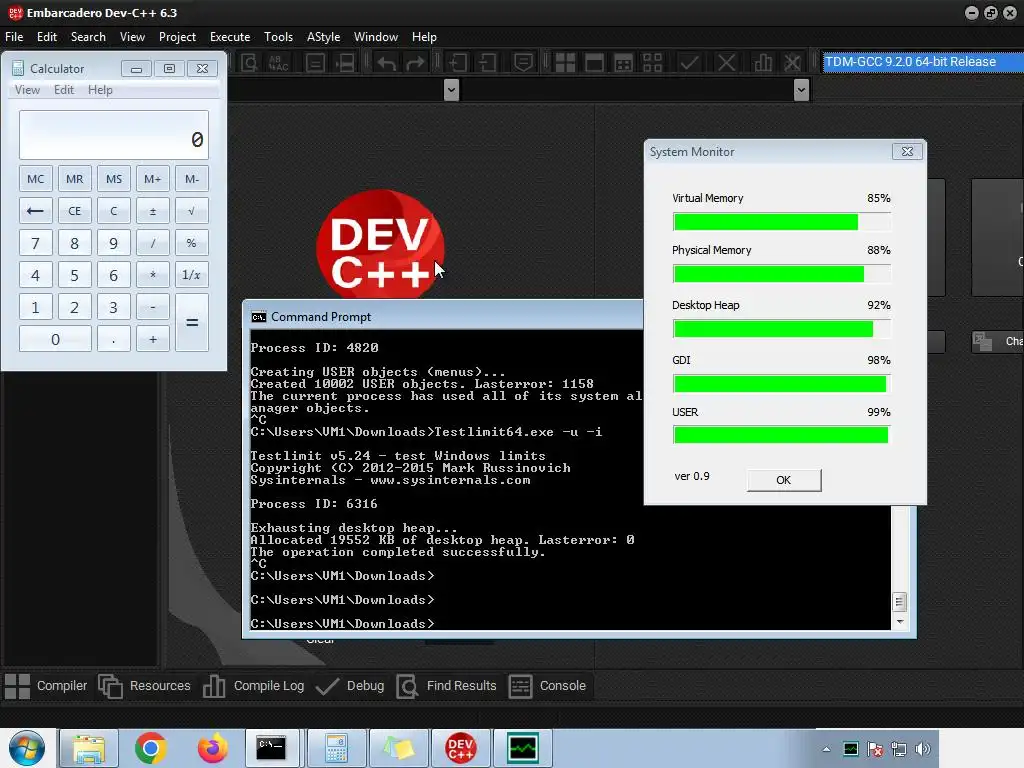This screenshot has height=768, width=1024.
Task: Click the System Monitor taskbar icon
Action: click(522, 748)
